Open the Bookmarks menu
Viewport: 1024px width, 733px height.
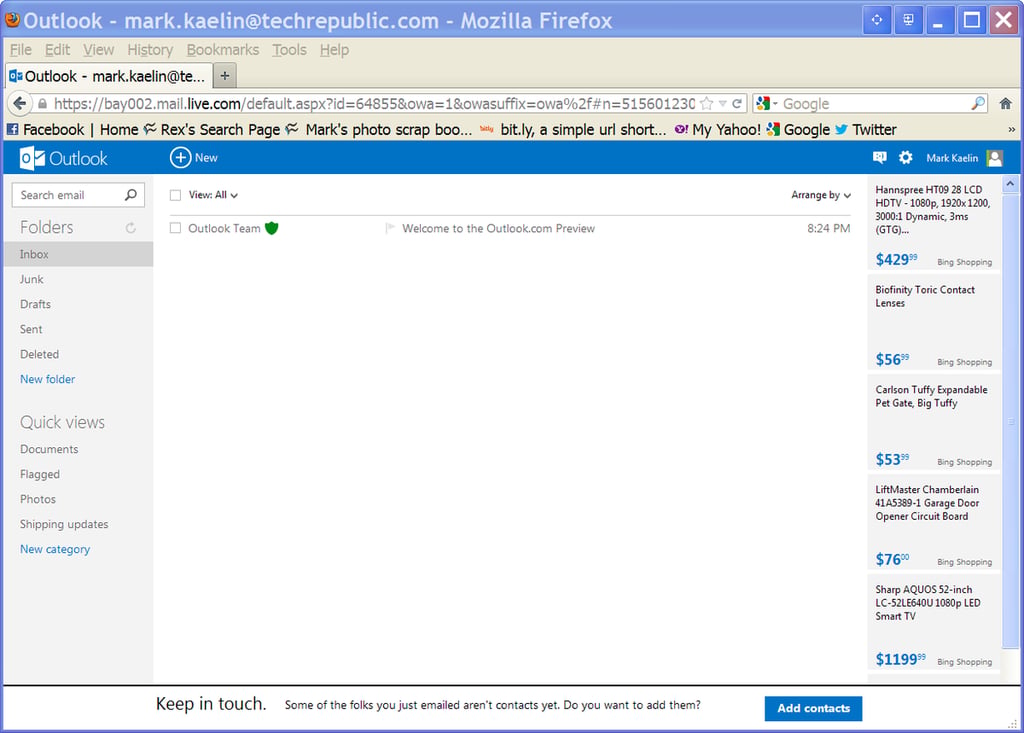(x=223, y=50)
